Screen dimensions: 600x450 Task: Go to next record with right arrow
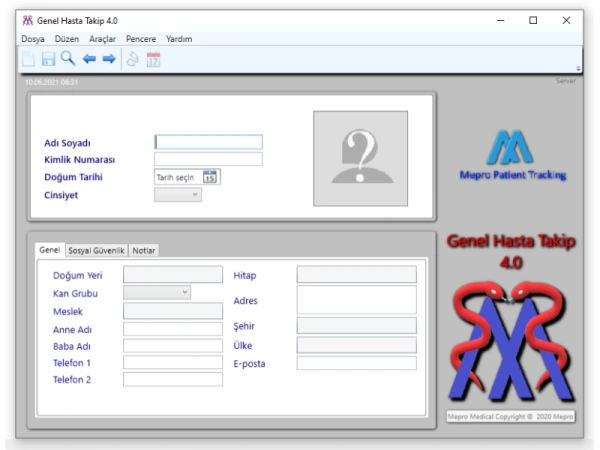pos(109,59)
